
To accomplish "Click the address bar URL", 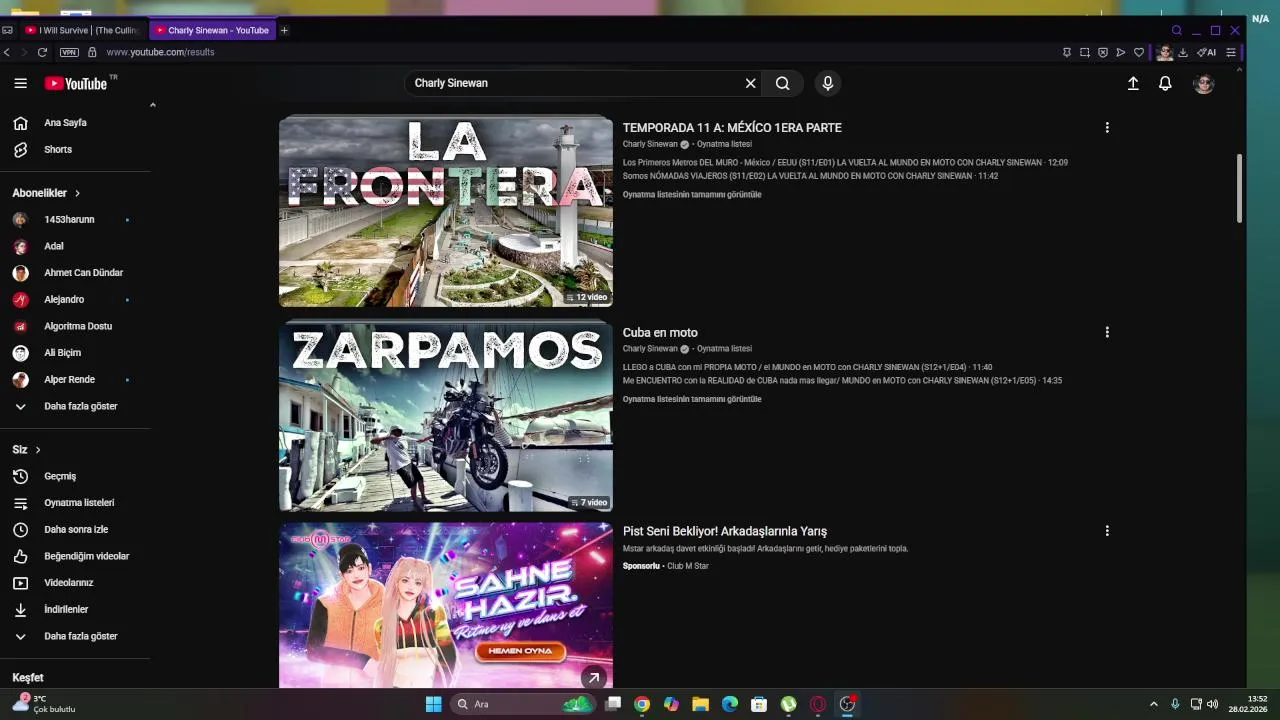I will 160,52.
